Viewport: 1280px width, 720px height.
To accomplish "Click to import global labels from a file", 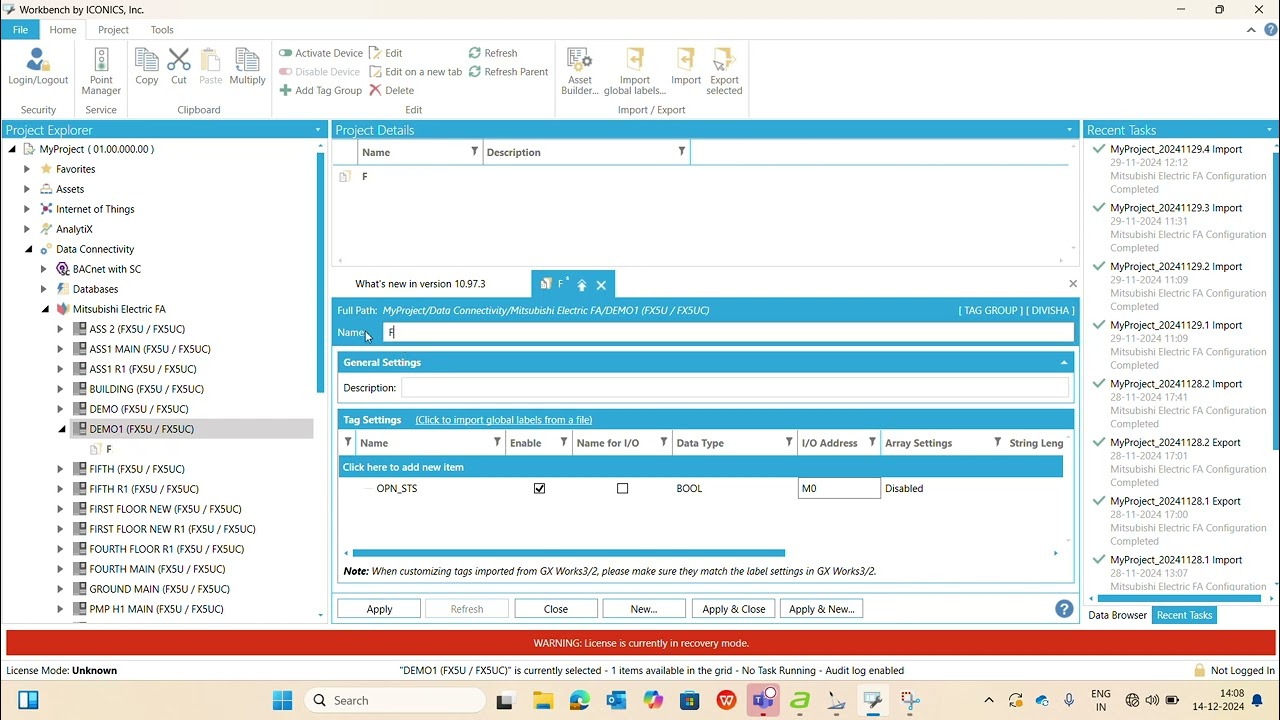I will pos(504,420).
